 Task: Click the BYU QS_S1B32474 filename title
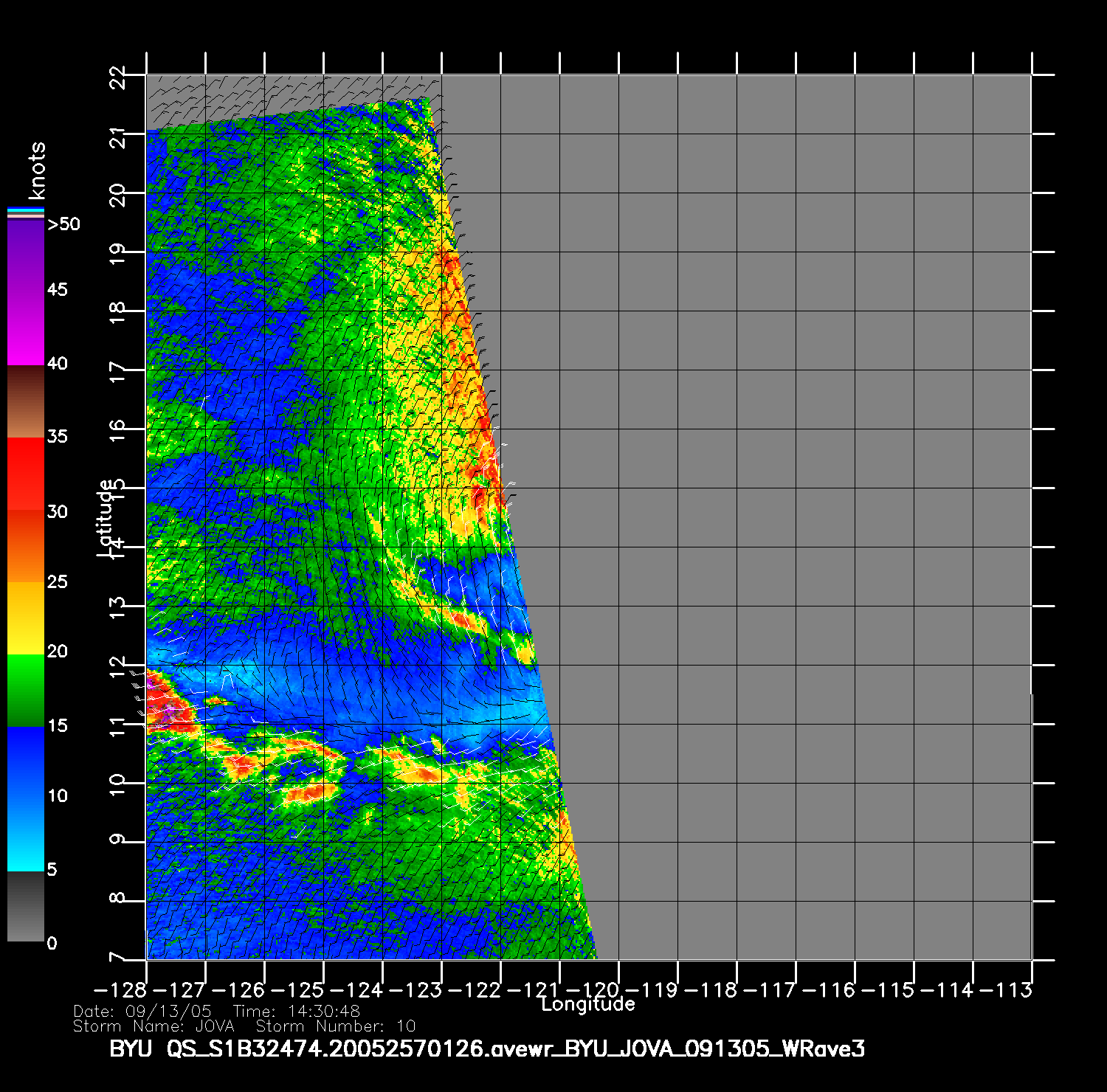coord(487,1048)
